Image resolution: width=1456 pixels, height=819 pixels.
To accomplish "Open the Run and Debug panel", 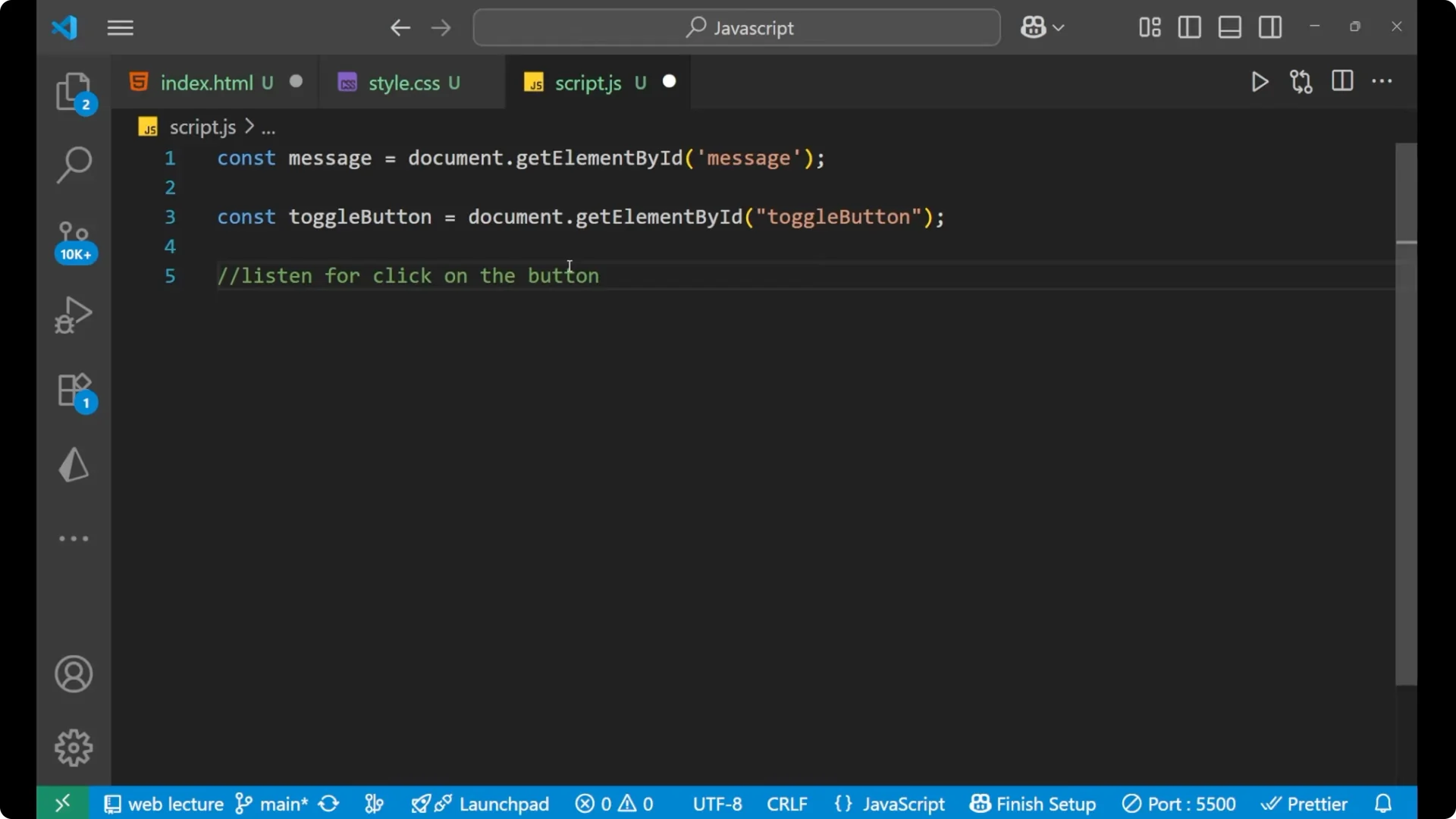I will point(74,314).
